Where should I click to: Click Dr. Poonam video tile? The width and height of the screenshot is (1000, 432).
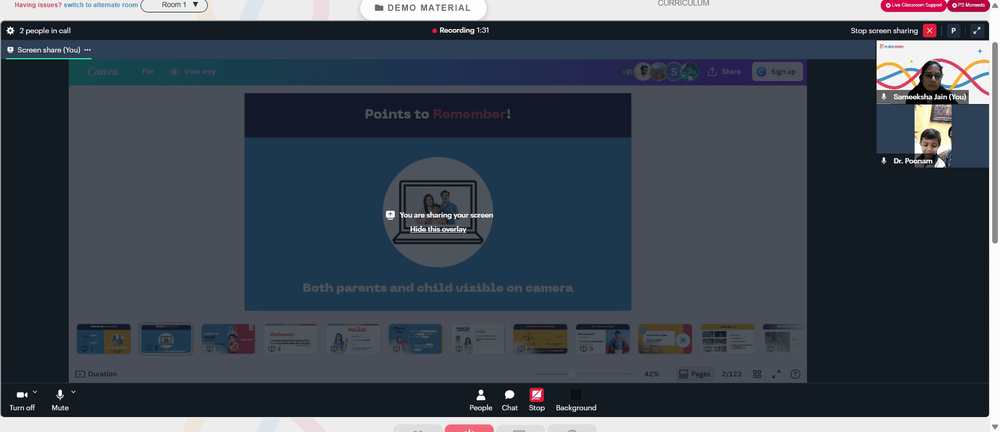pos(932,136)
